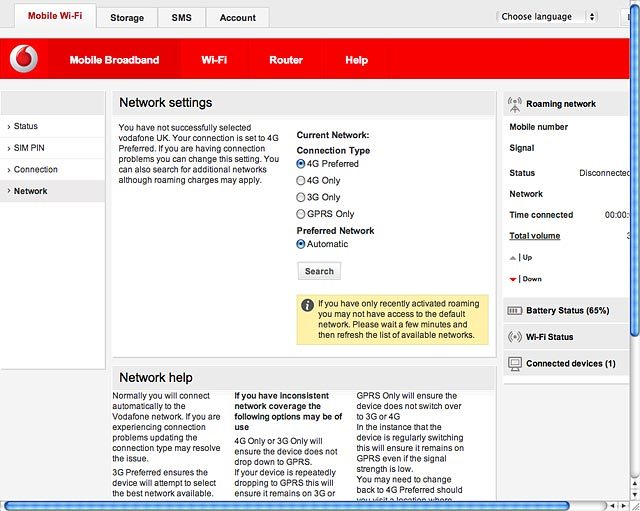This screenshot has width=640, height=511.
Task: Click the Network help heading
Action: pyautogui.click(x=156, y=378)
